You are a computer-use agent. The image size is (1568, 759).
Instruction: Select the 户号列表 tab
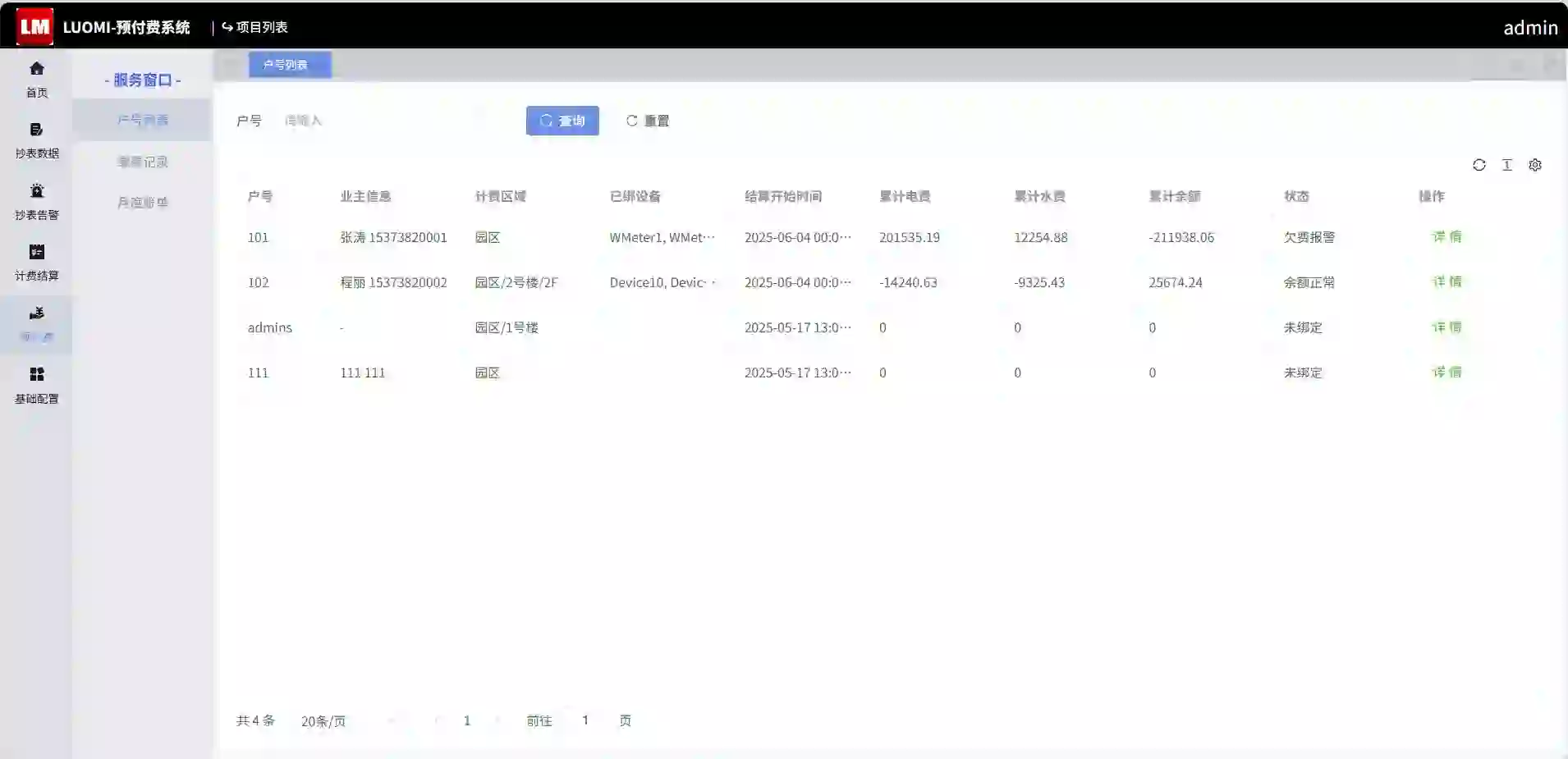tap(289, 65)
